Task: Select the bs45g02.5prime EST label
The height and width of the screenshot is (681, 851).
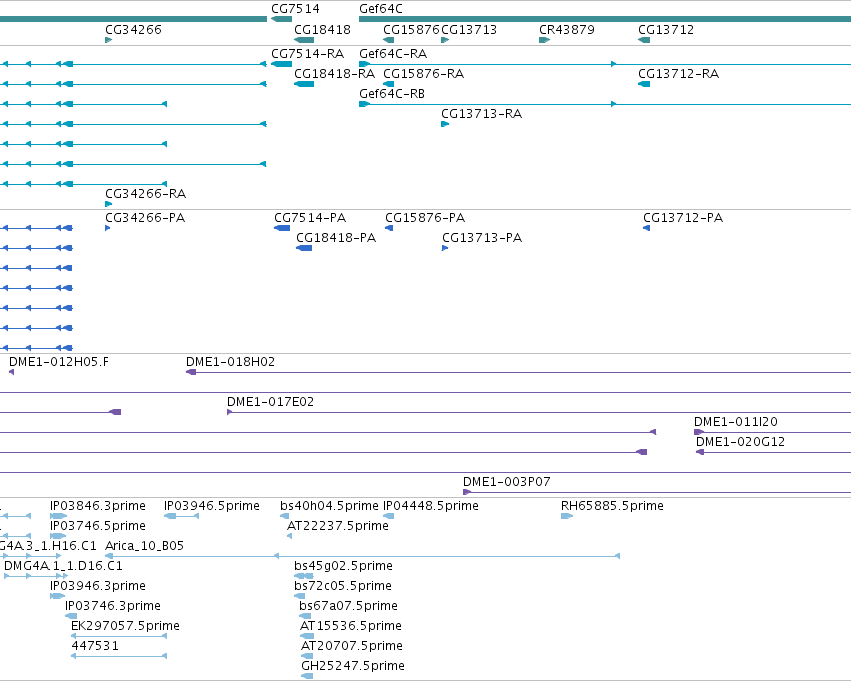Action: coord(343,566)
